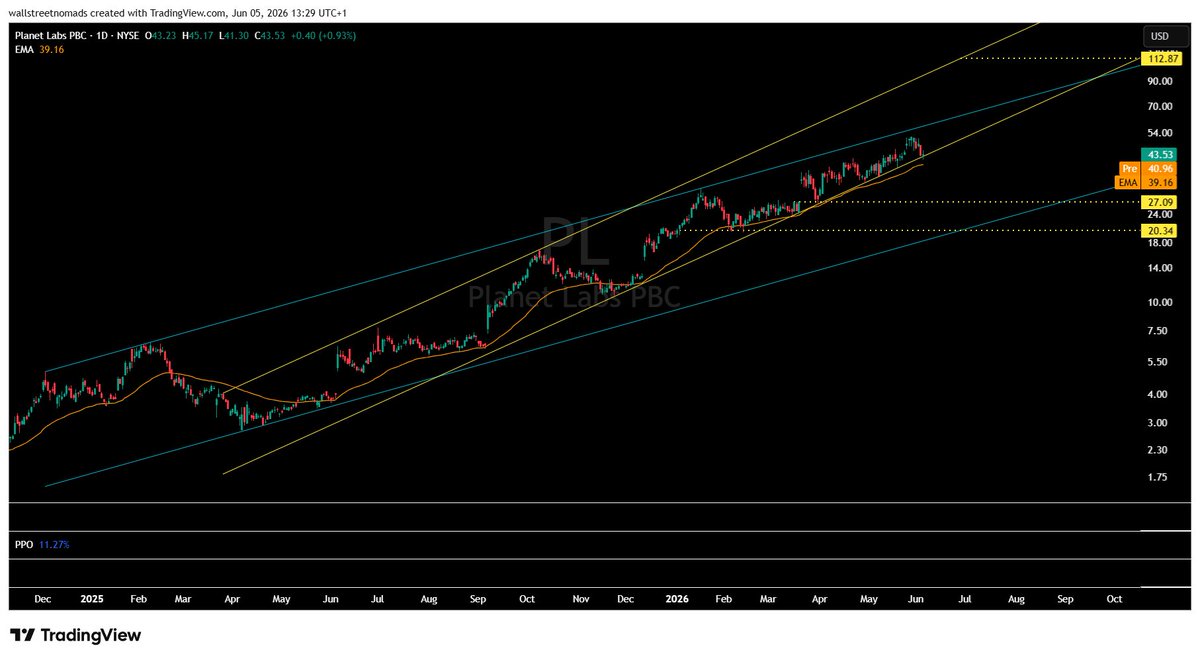Viewport: 1200px width, 660px height.
Task: Click the open value O43.23
Action: (x=161, y=36)
